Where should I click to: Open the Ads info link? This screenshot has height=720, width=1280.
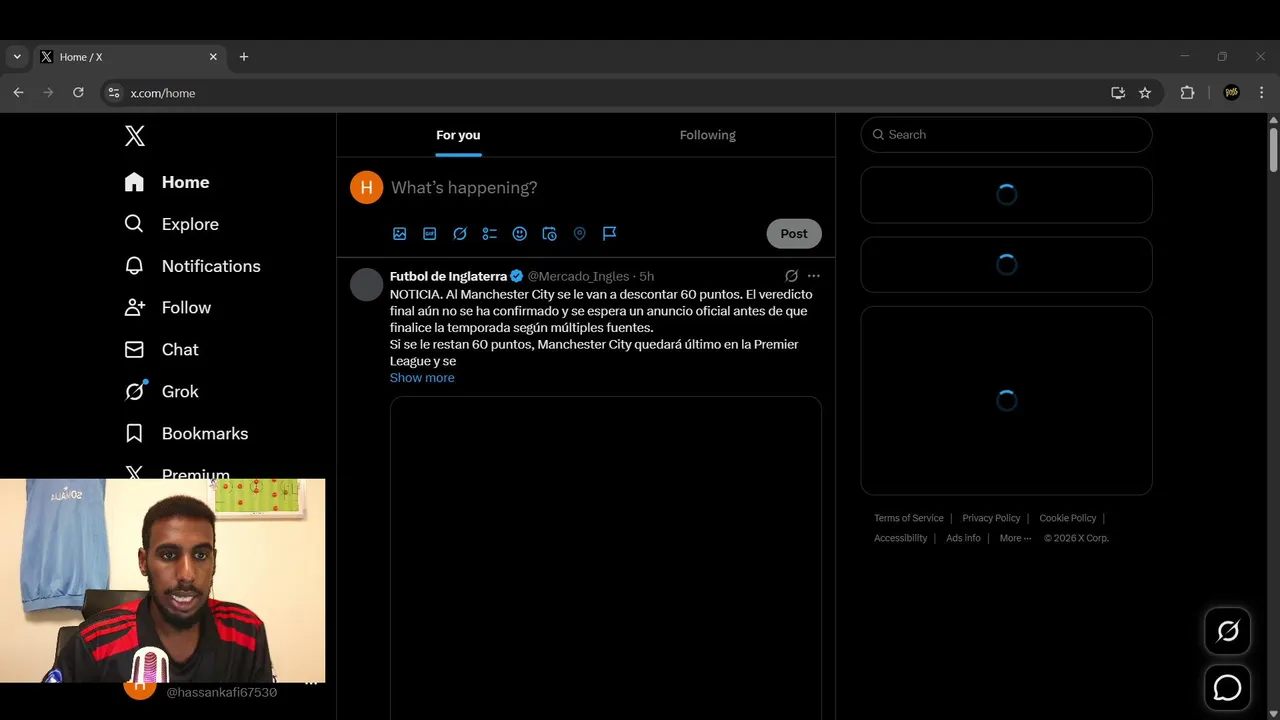(x=963, y=538)
